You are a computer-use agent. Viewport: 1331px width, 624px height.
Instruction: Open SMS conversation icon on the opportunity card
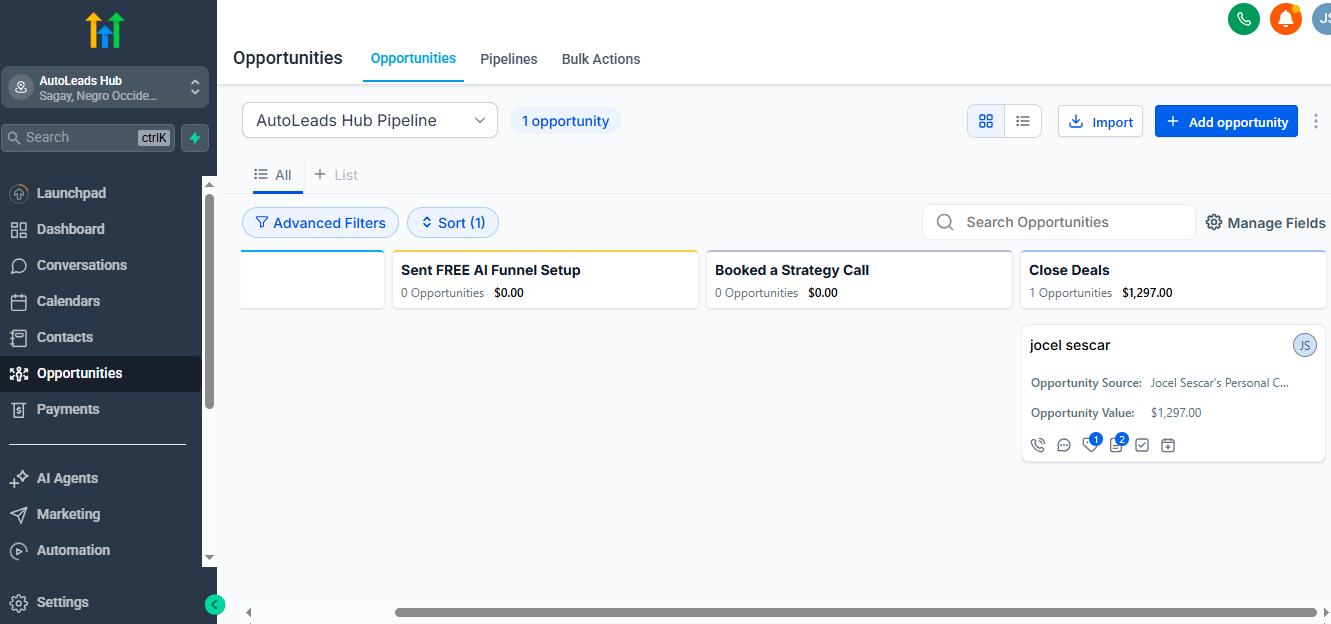[1063, 444]
